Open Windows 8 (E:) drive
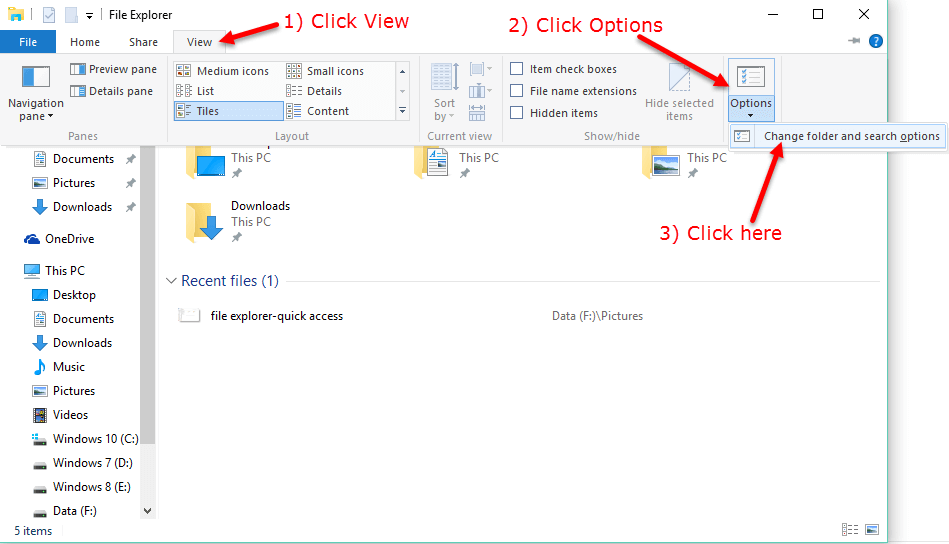 tap(81, 487)
